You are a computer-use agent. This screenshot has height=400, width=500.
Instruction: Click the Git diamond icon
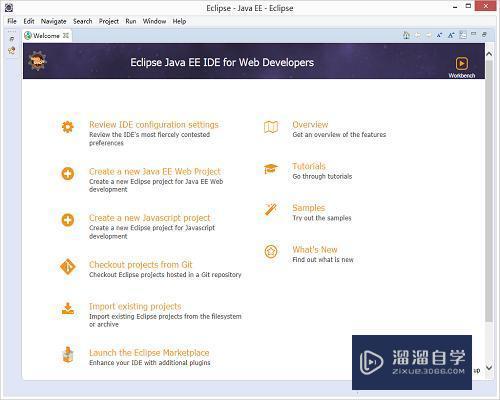(x=68, y=267)
